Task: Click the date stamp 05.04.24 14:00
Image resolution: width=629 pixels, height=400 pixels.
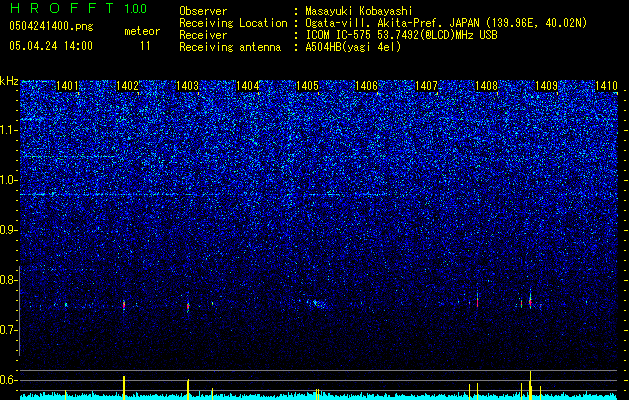Action: tap(51, 46)
